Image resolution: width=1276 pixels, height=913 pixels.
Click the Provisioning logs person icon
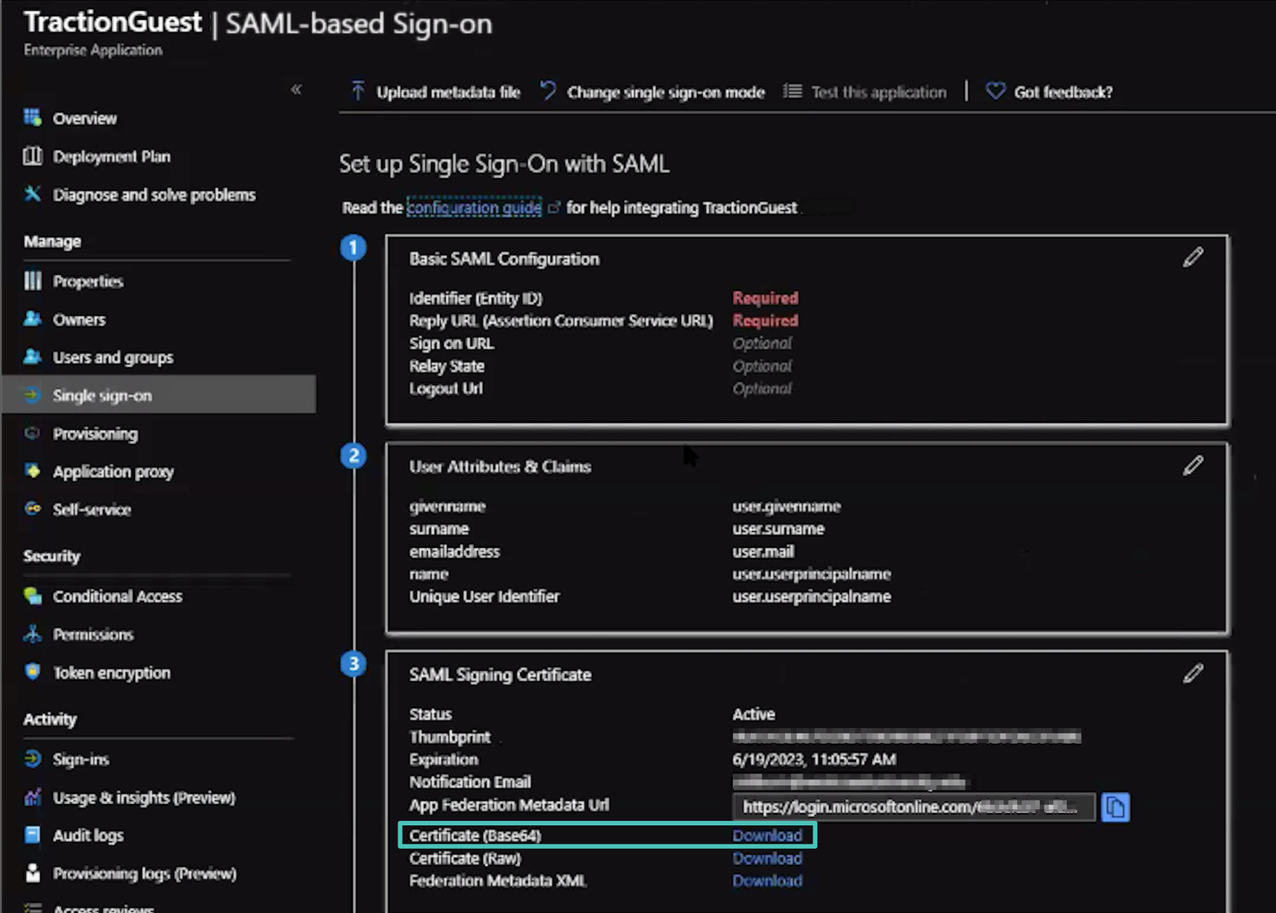pos(33,873)
